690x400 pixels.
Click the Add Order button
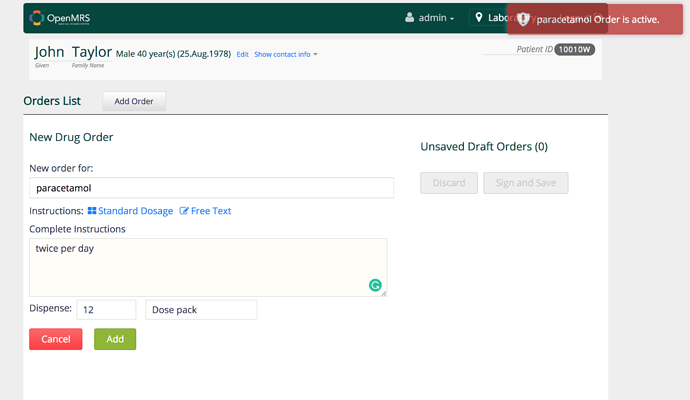(134, 101)
